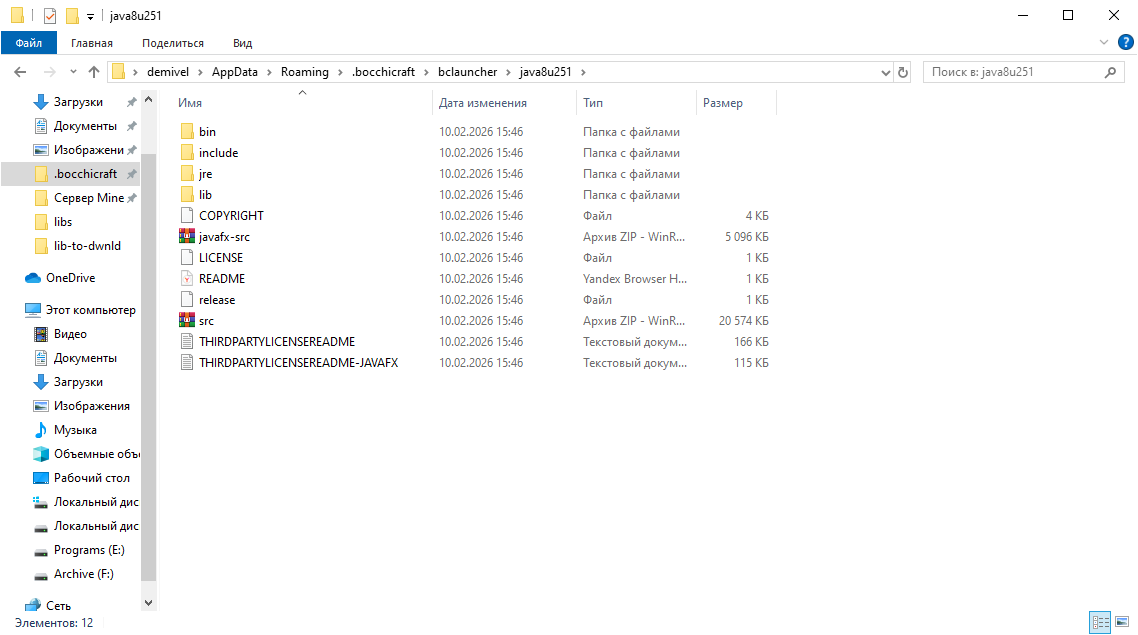
Task: Switch to details table view
Action: click(1101, 622)
